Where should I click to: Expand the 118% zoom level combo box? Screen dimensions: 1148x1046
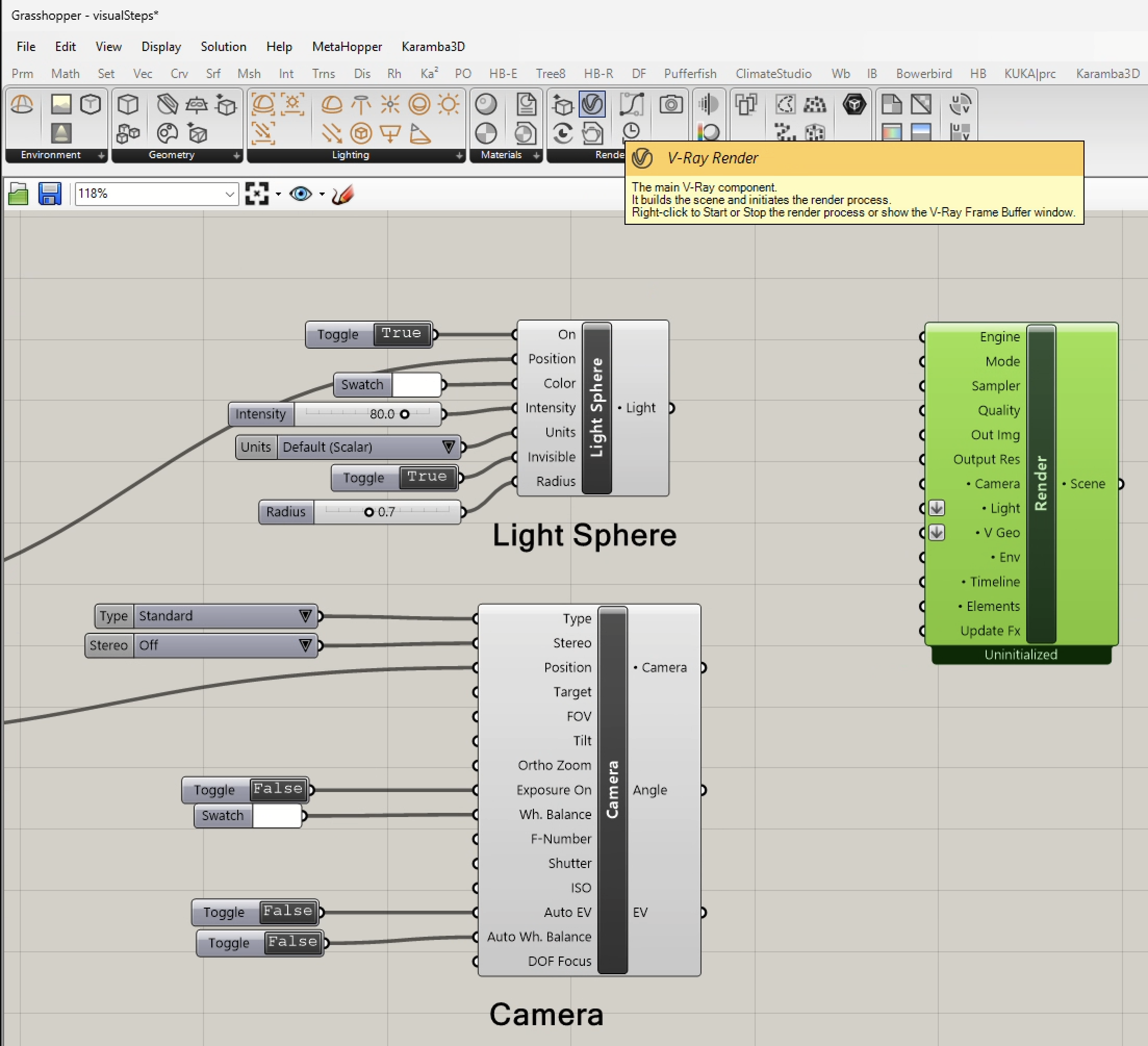click(x=229, y=194)
